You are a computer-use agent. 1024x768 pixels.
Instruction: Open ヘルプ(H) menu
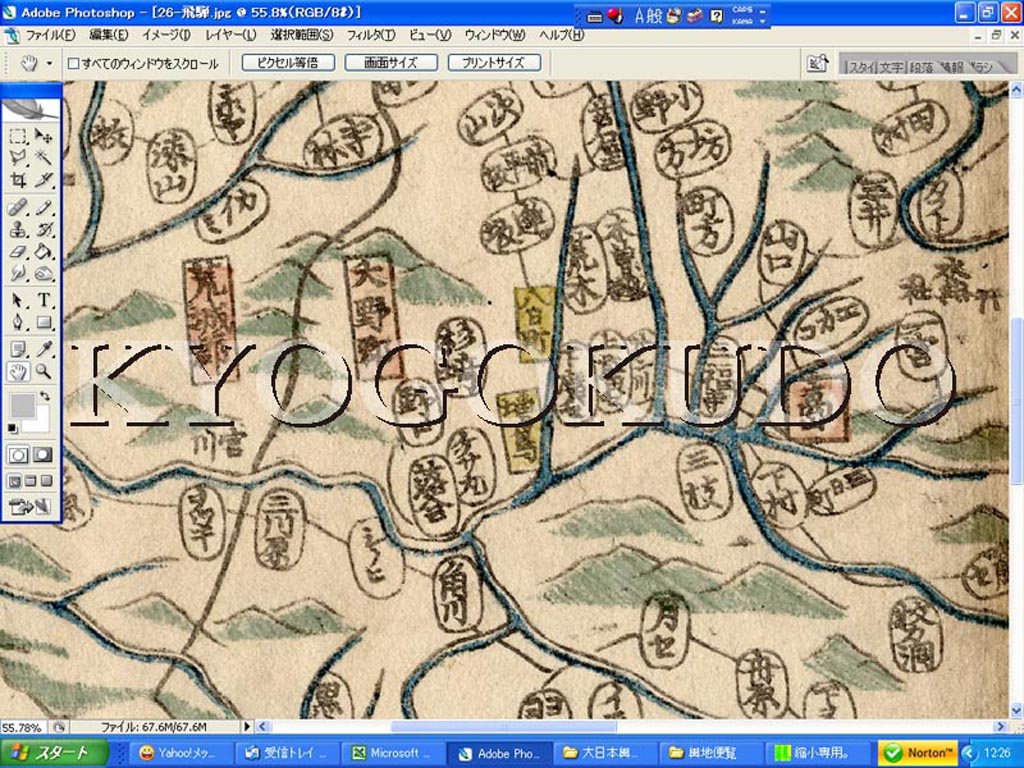[562, 35]
